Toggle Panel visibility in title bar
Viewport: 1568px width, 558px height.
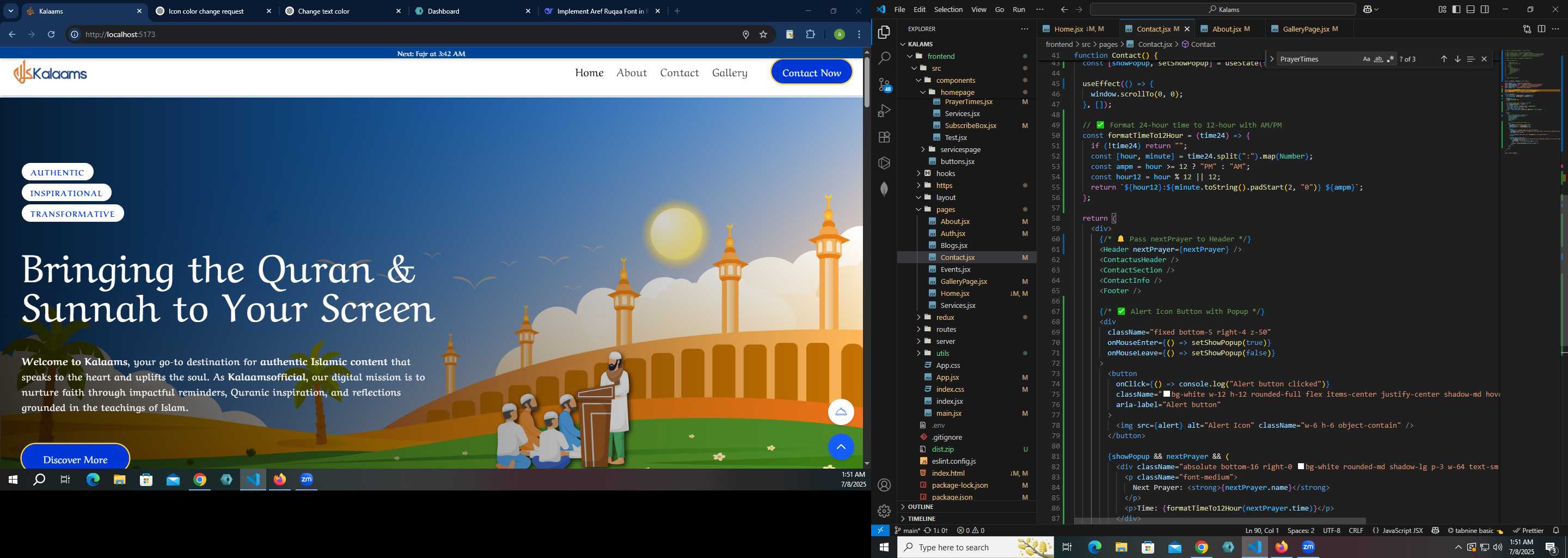(x=1471, y=9)
